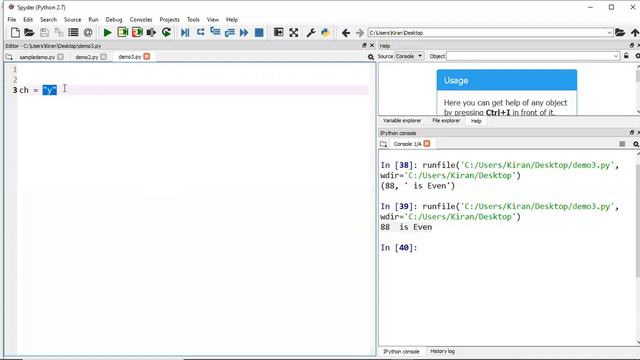
Task: Click Run cell and advance icon
Action: (137, 33)
